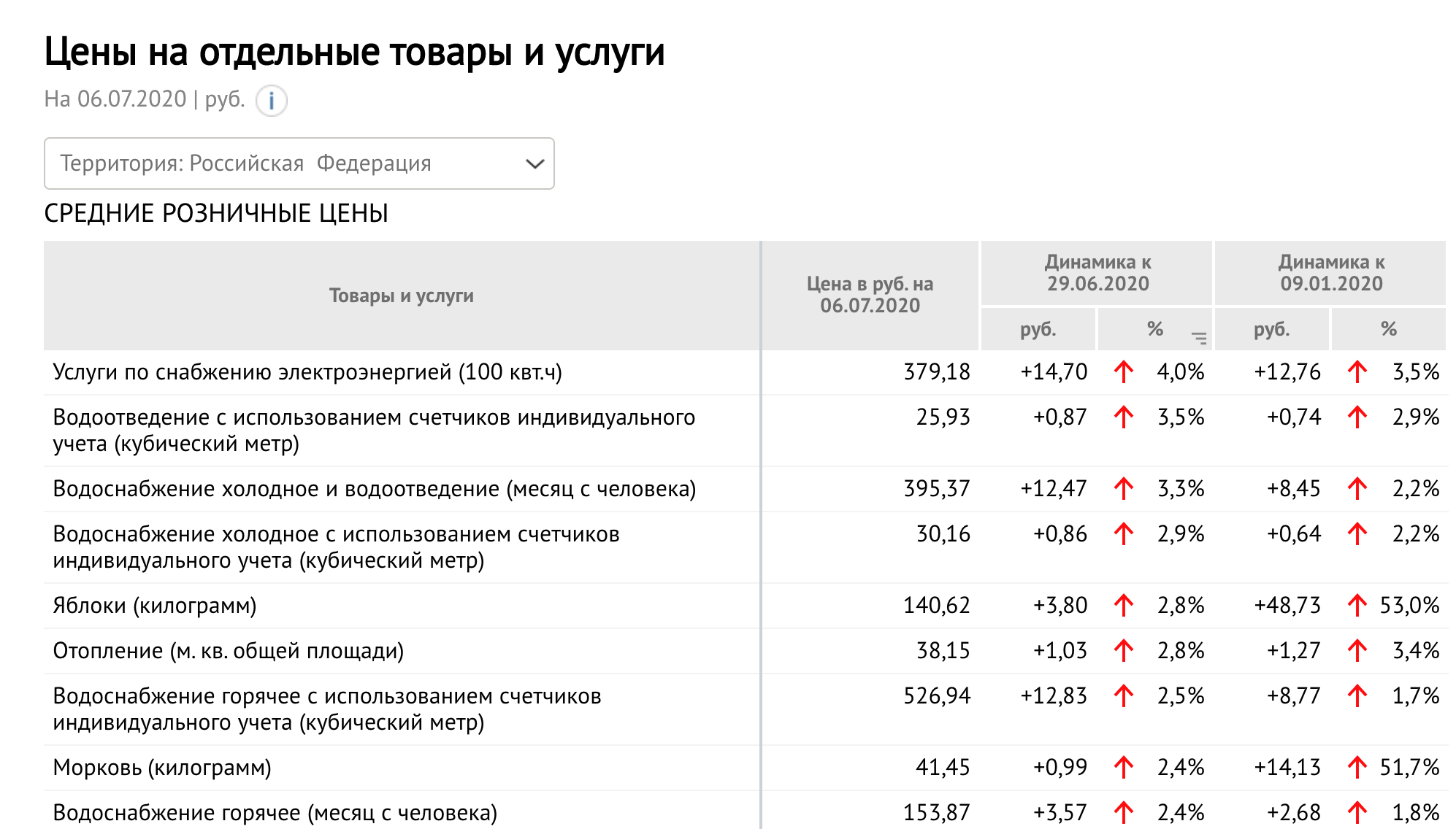This screenshot has width=1456, height=829.
Task: Click руб. header under Динамика к 09.01.2020
Action: 1271,329
